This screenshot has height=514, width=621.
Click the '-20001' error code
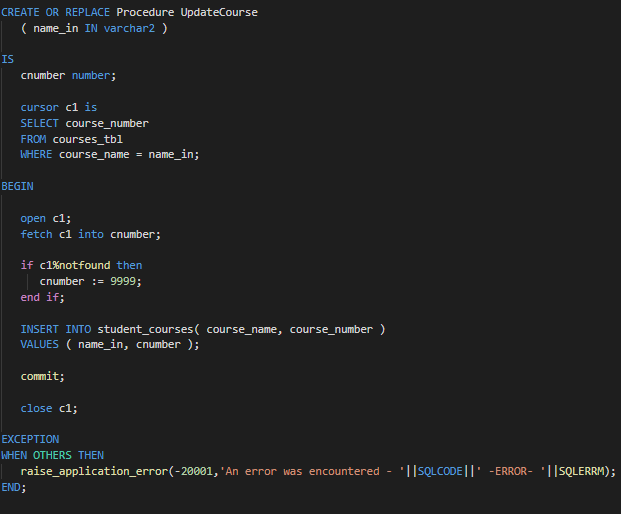[194, 471]
